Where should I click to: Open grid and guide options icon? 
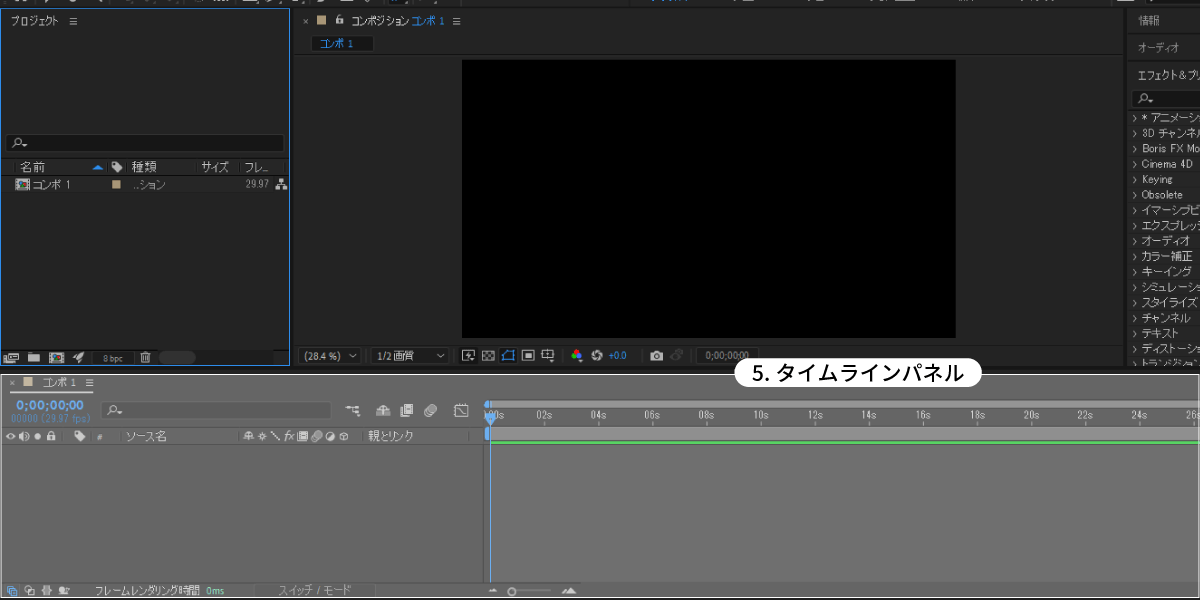tap(547, 355)
